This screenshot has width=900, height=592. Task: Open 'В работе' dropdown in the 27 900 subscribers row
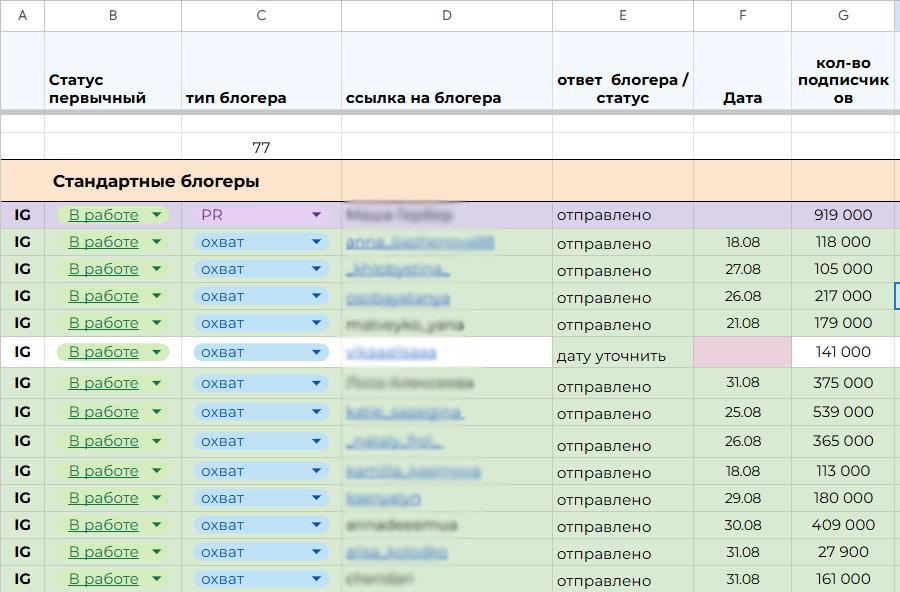point(157,552)
